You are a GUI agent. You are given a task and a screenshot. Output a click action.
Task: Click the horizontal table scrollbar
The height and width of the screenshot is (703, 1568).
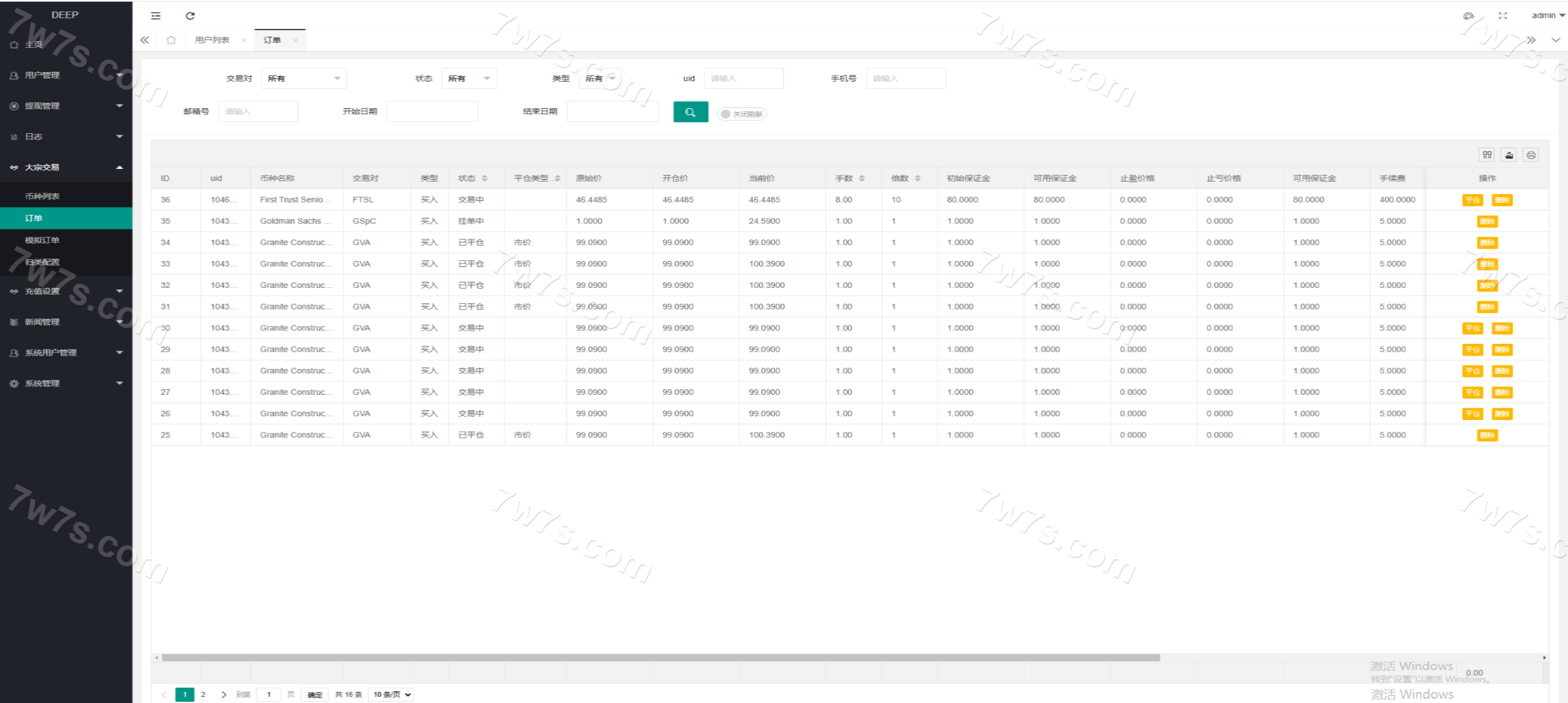660,658
